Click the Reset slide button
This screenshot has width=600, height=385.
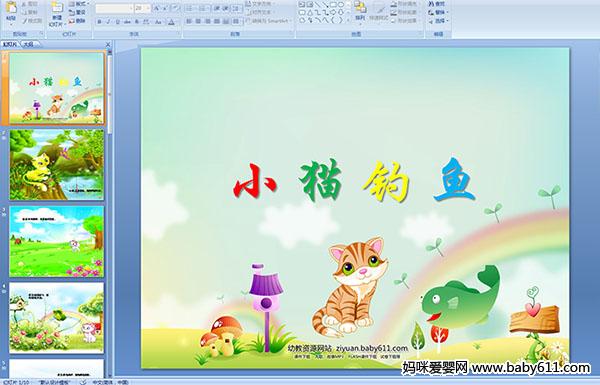tap(78, 13)
